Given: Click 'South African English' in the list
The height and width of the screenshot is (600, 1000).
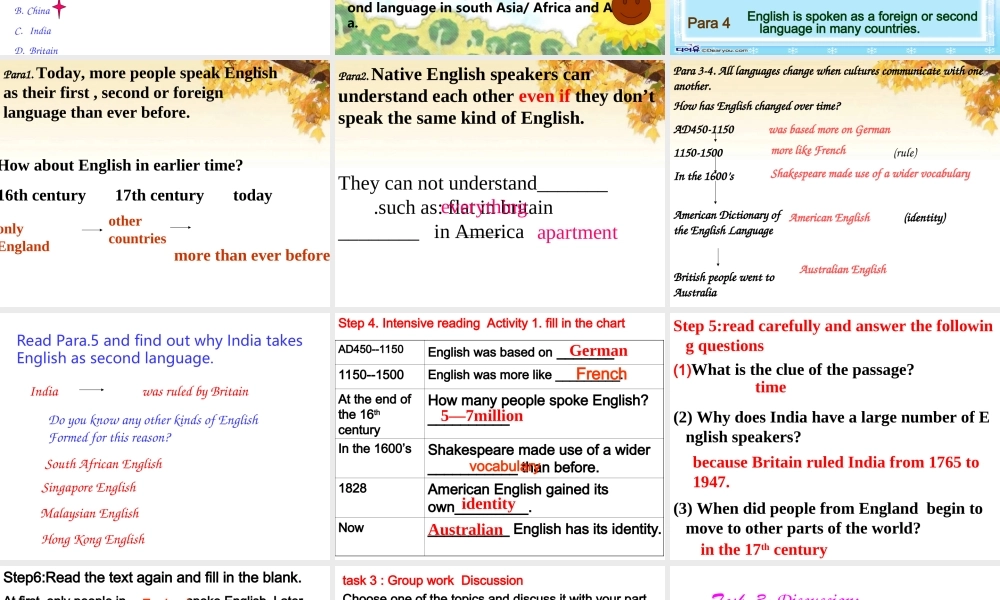Looking at the screenshot, I should [103, 464].
